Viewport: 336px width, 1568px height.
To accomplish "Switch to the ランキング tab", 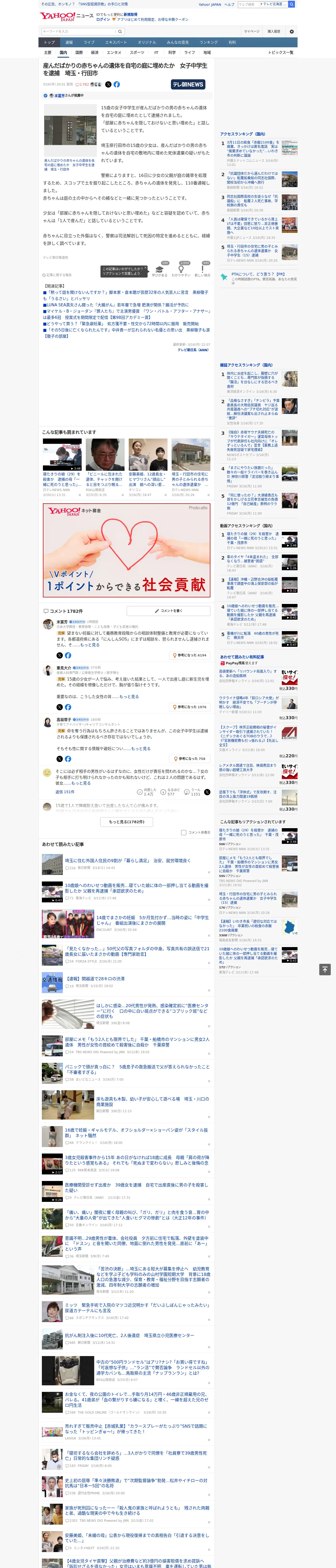I will tap(209, 43).
